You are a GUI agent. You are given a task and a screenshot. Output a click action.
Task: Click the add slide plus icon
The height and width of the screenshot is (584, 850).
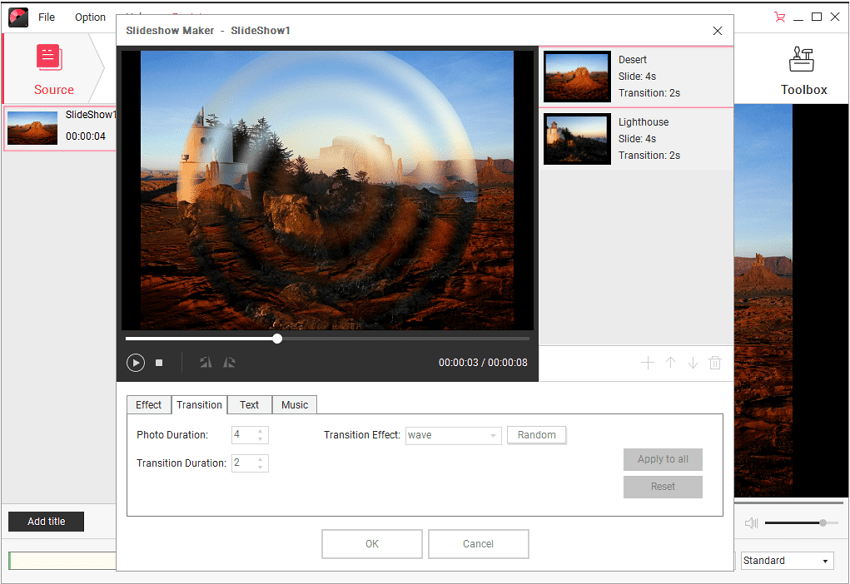click(647, 363)
